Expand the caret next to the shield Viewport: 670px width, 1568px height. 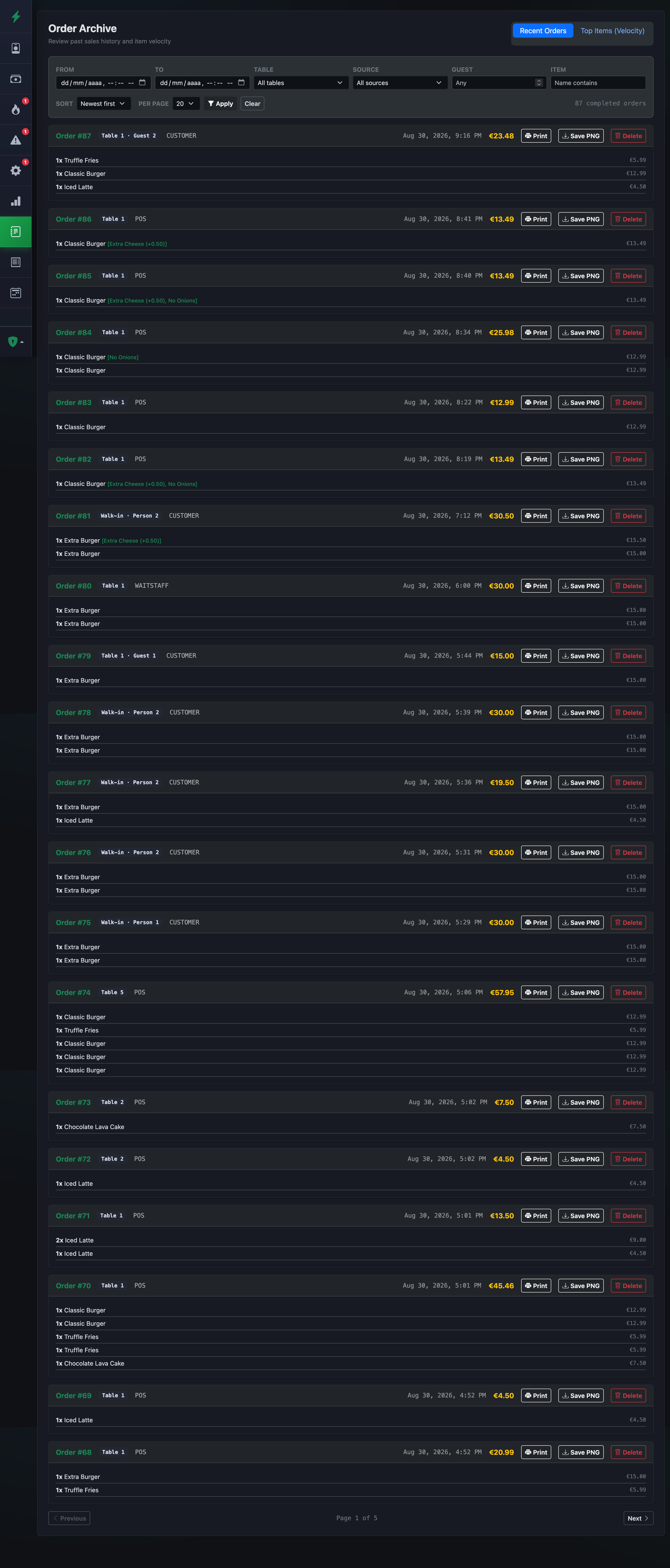[x=22, y=342]
